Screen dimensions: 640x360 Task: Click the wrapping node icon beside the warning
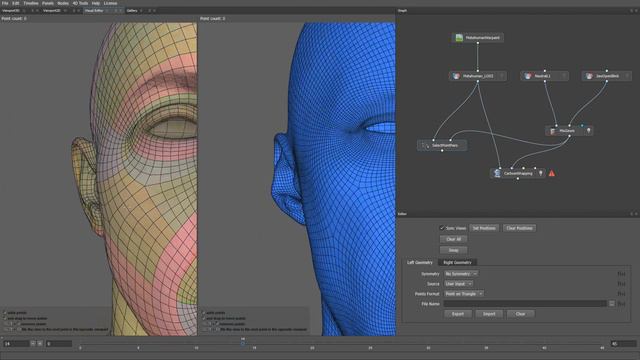(x=497, y=173)
